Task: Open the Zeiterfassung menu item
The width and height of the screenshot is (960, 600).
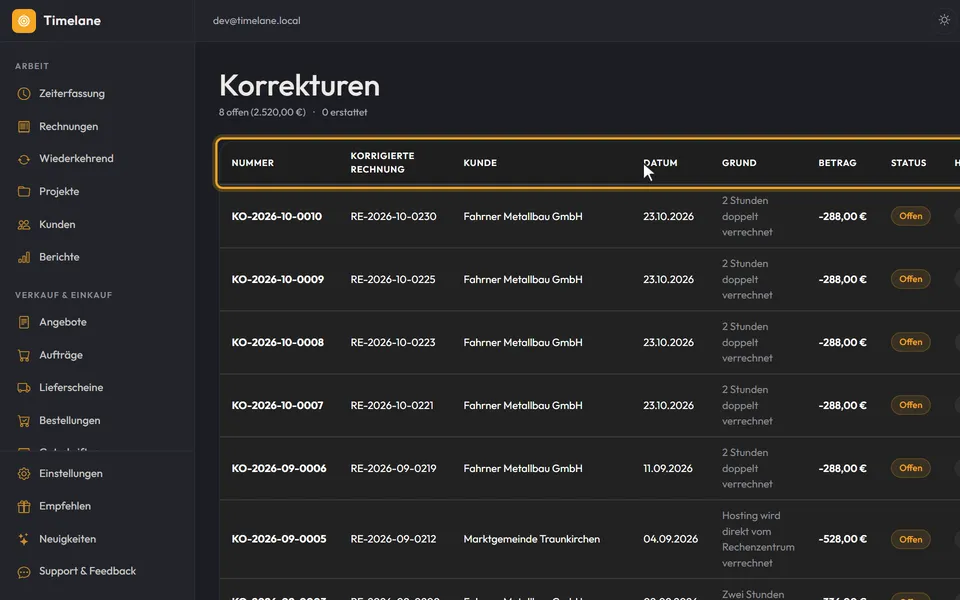Action: coord(72,94)
